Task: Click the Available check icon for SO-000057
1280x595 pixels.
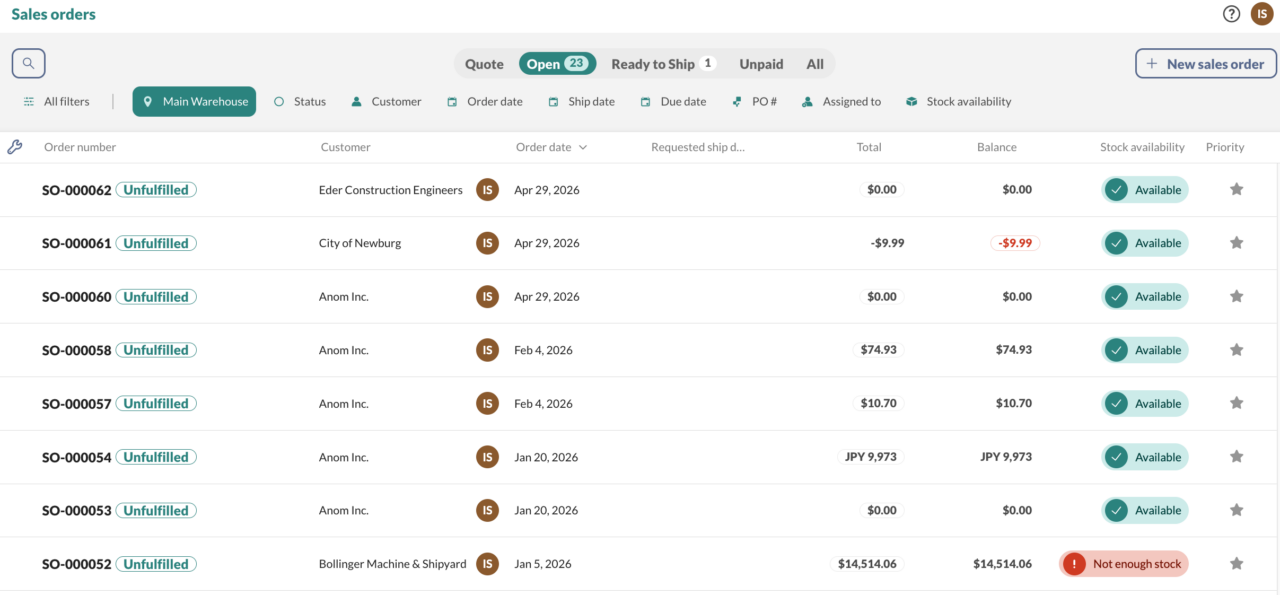Action: click(x=1116, y=404)
